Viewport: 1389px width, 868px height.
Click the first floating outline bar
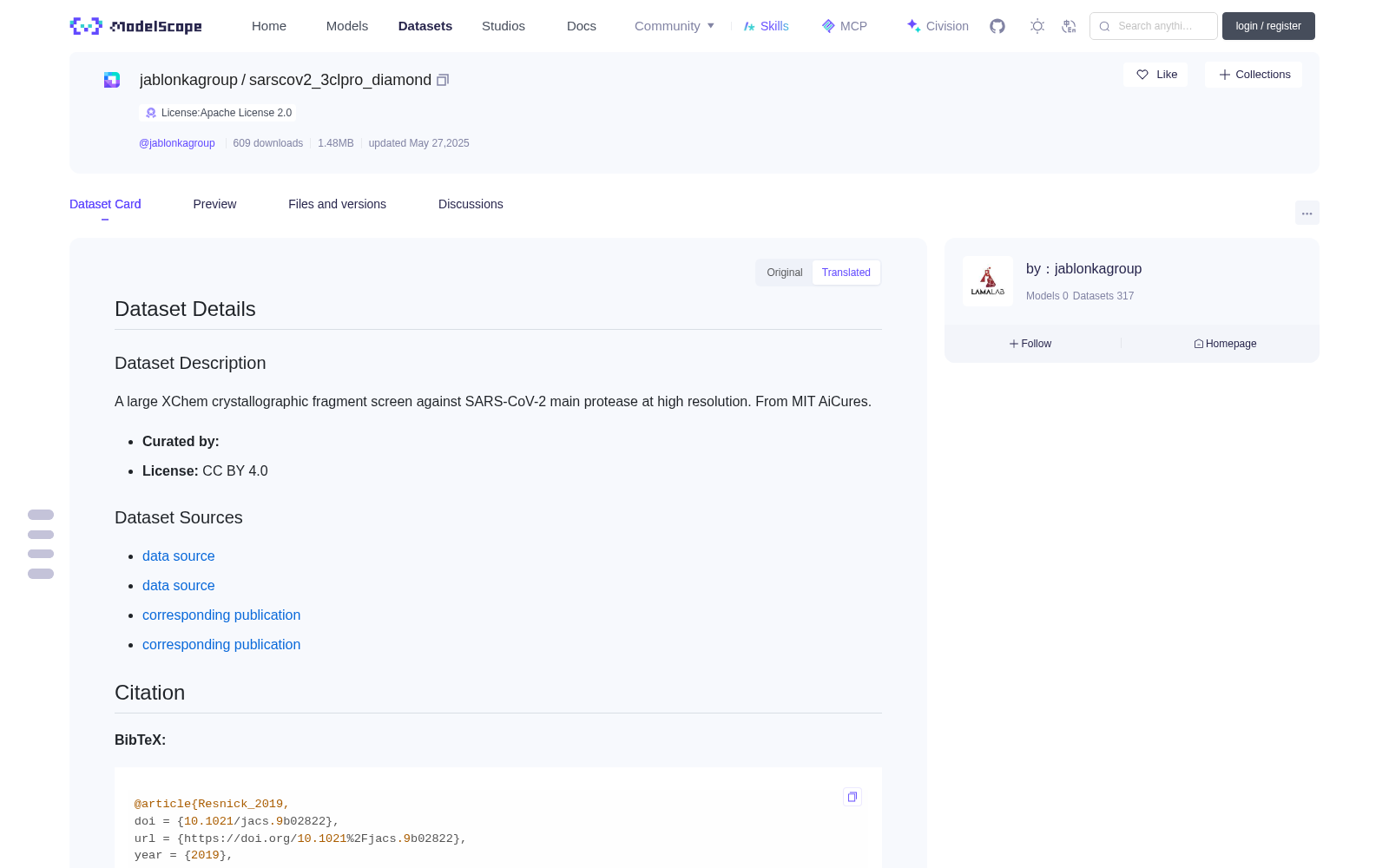click(x=41, y=515)
